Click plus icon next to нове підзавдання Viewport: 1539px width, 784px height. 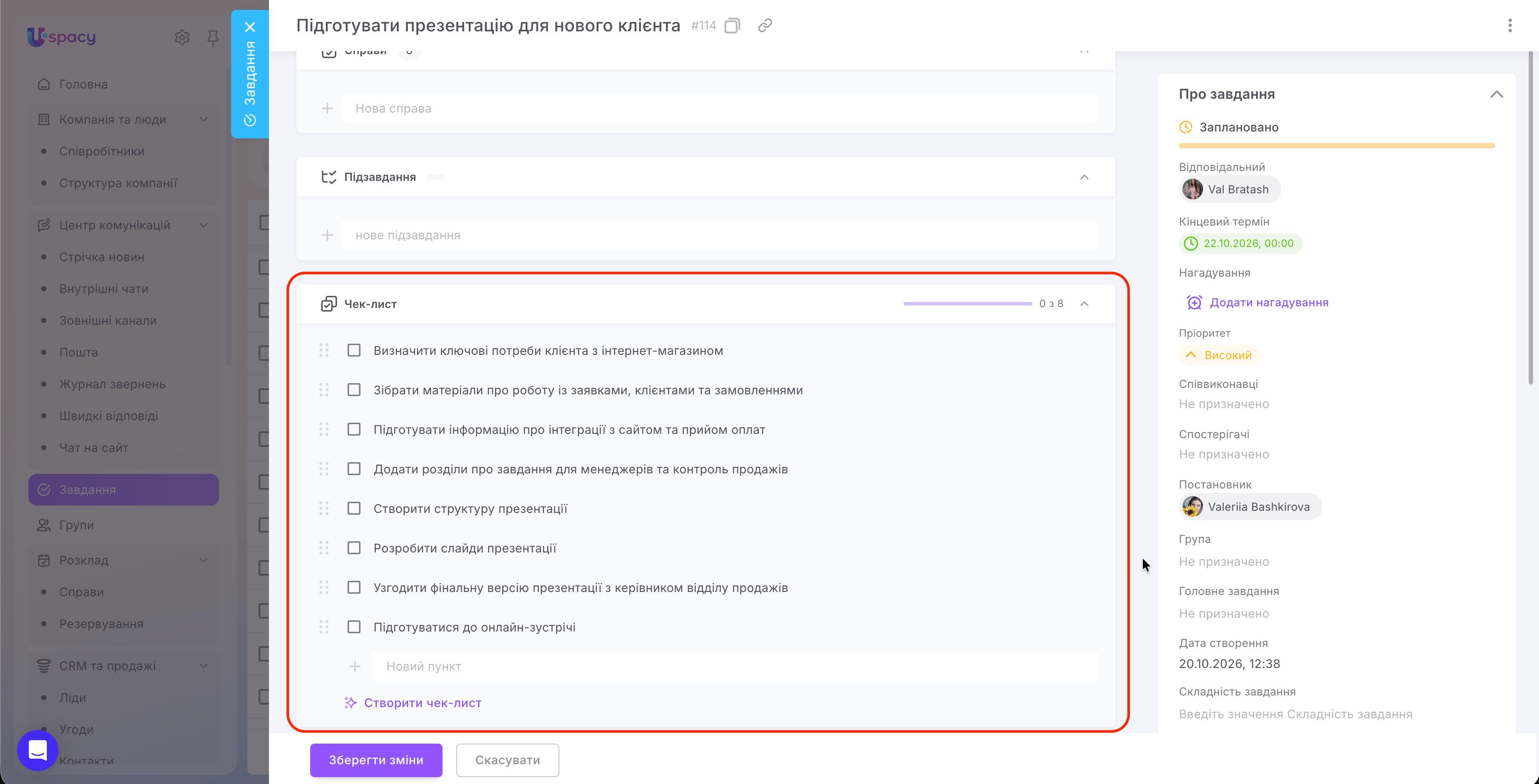click(327, 235)
